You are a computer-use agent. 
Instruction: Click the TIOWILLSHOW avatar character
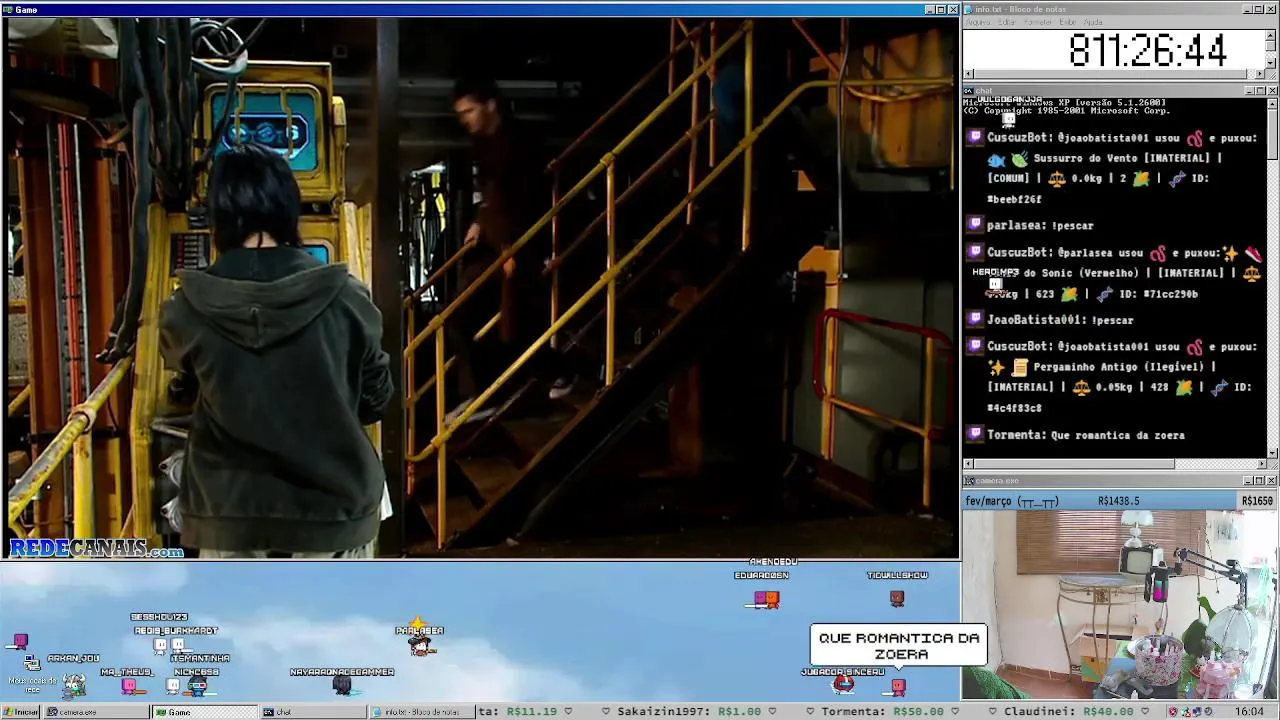(x=897, y=598)
